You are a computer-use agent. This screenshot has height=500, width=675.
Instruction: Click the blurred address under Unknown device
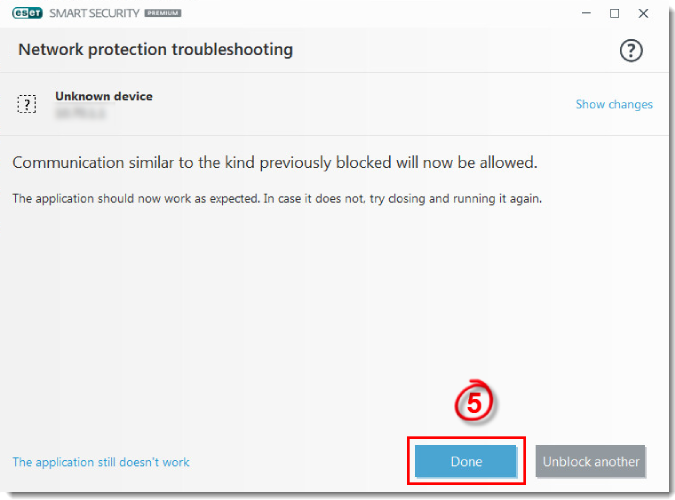81,113
